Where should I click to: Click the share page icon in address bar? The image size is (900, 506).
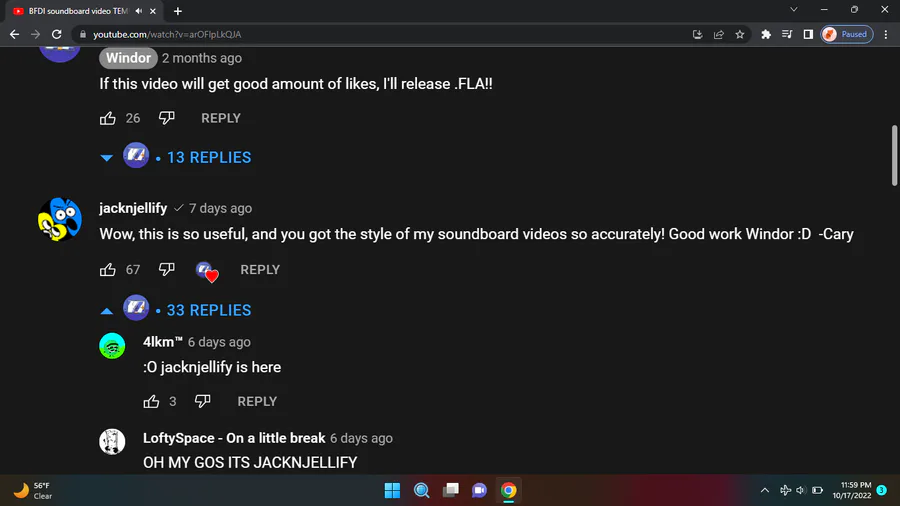point(719,34)
